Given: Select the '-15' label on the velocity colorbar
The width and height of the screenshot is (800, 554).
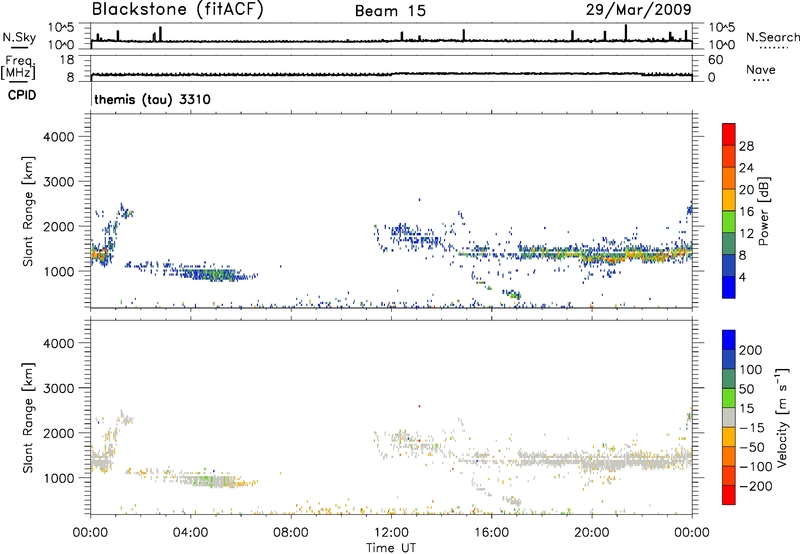Looking at the screenshot, I should click(752, 427).
